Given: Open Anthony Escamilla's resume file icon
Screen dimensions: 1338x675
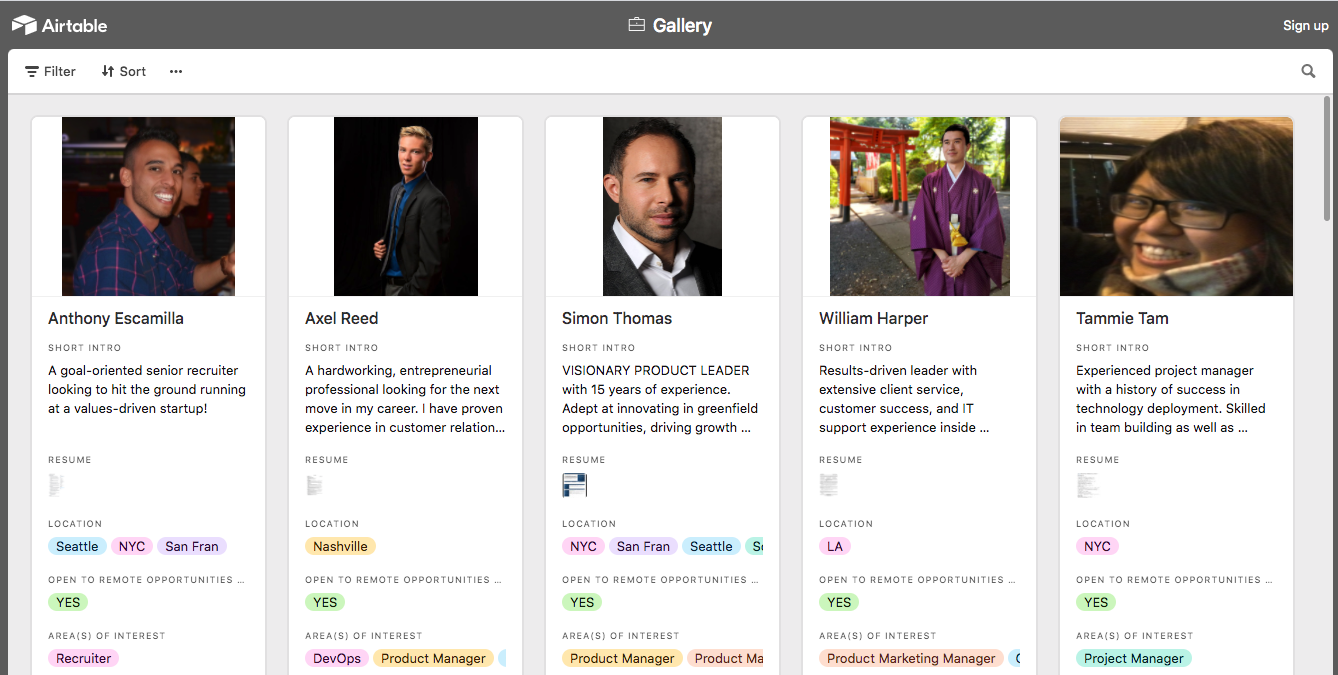Looking at the screenshot, I should pyautogui.click(x=56, y=486).
